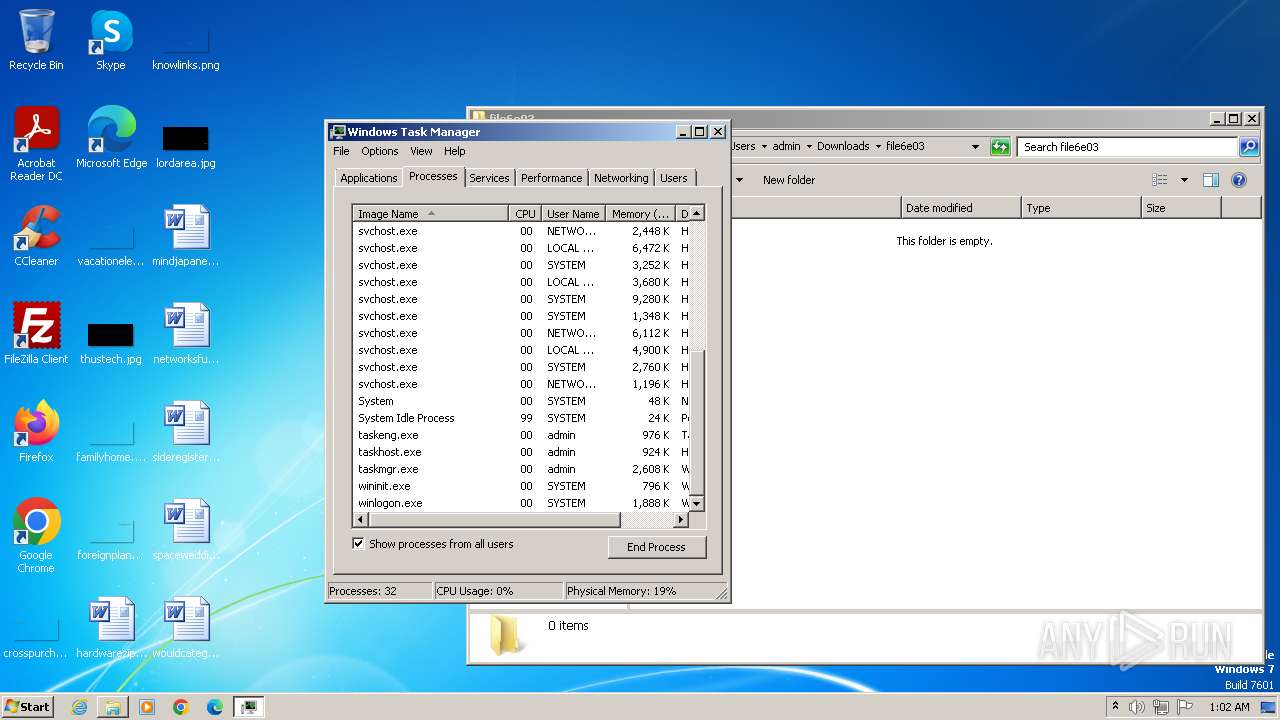Launch Firefox from the desktop icon
The height and width of the screenshot is (720, 1280).
pos(36,432)
